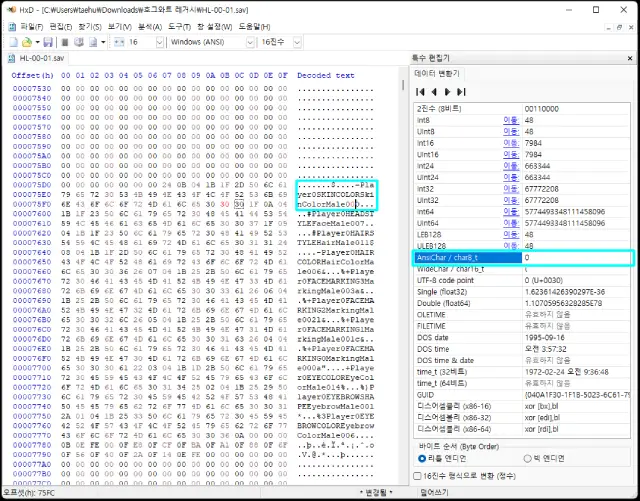640x501 pixels.
Task: Select the Single (float32) row
Action: (x=522, y=292)
